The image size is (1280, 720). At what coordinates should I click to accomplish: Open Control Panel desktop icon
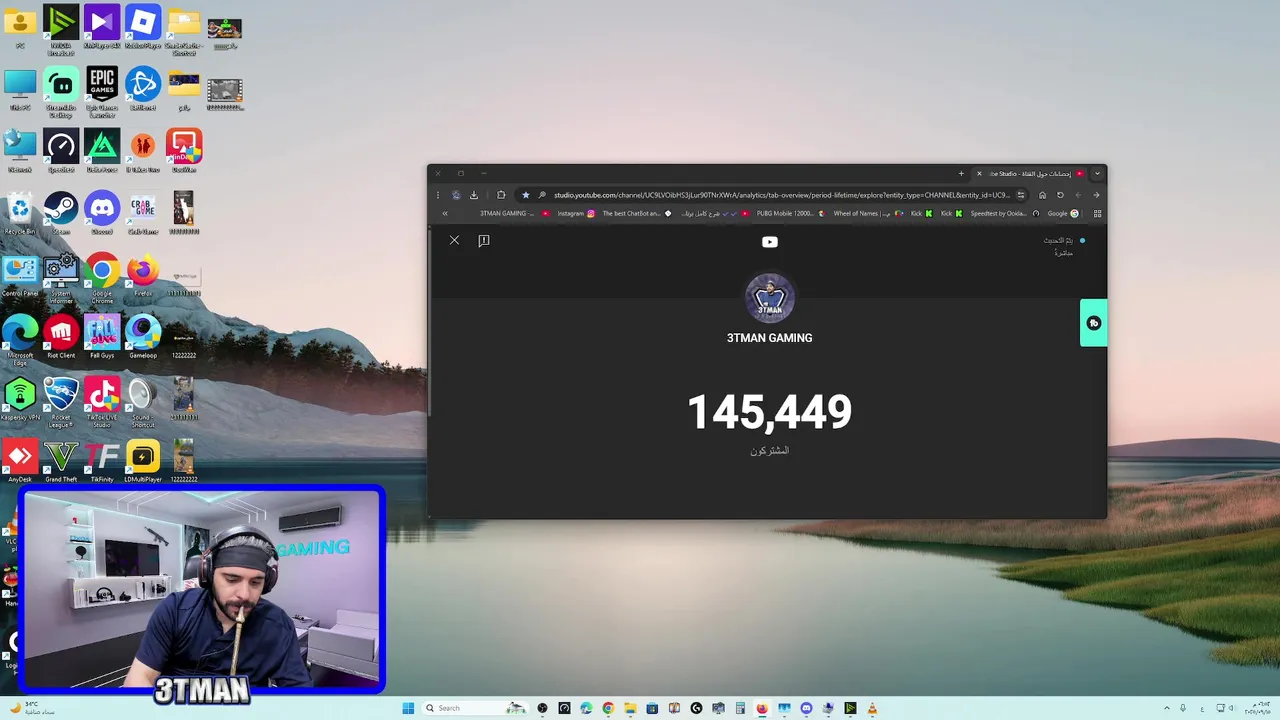tap(20, 276)
